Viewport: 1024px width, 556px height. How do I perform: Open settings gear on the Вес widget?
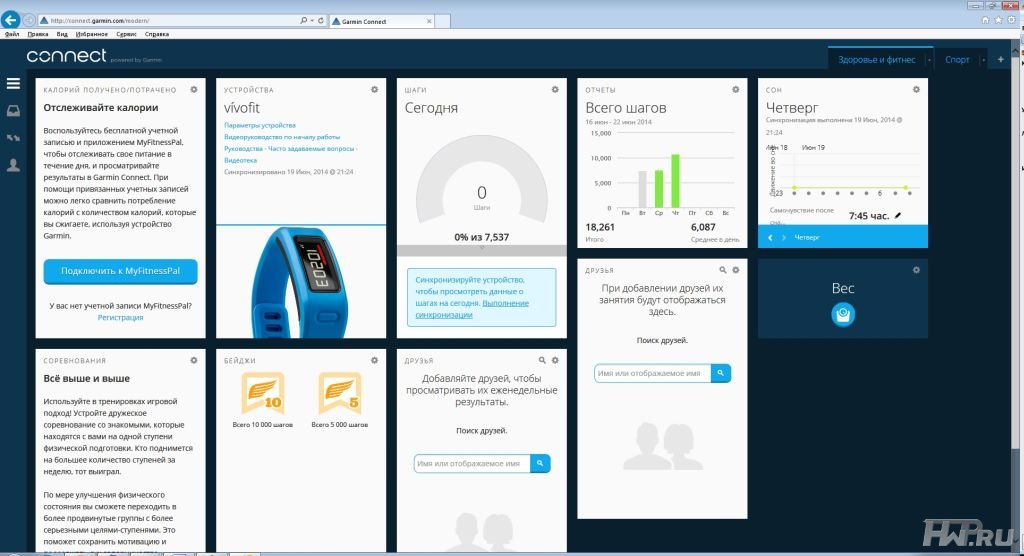point(916,270)
